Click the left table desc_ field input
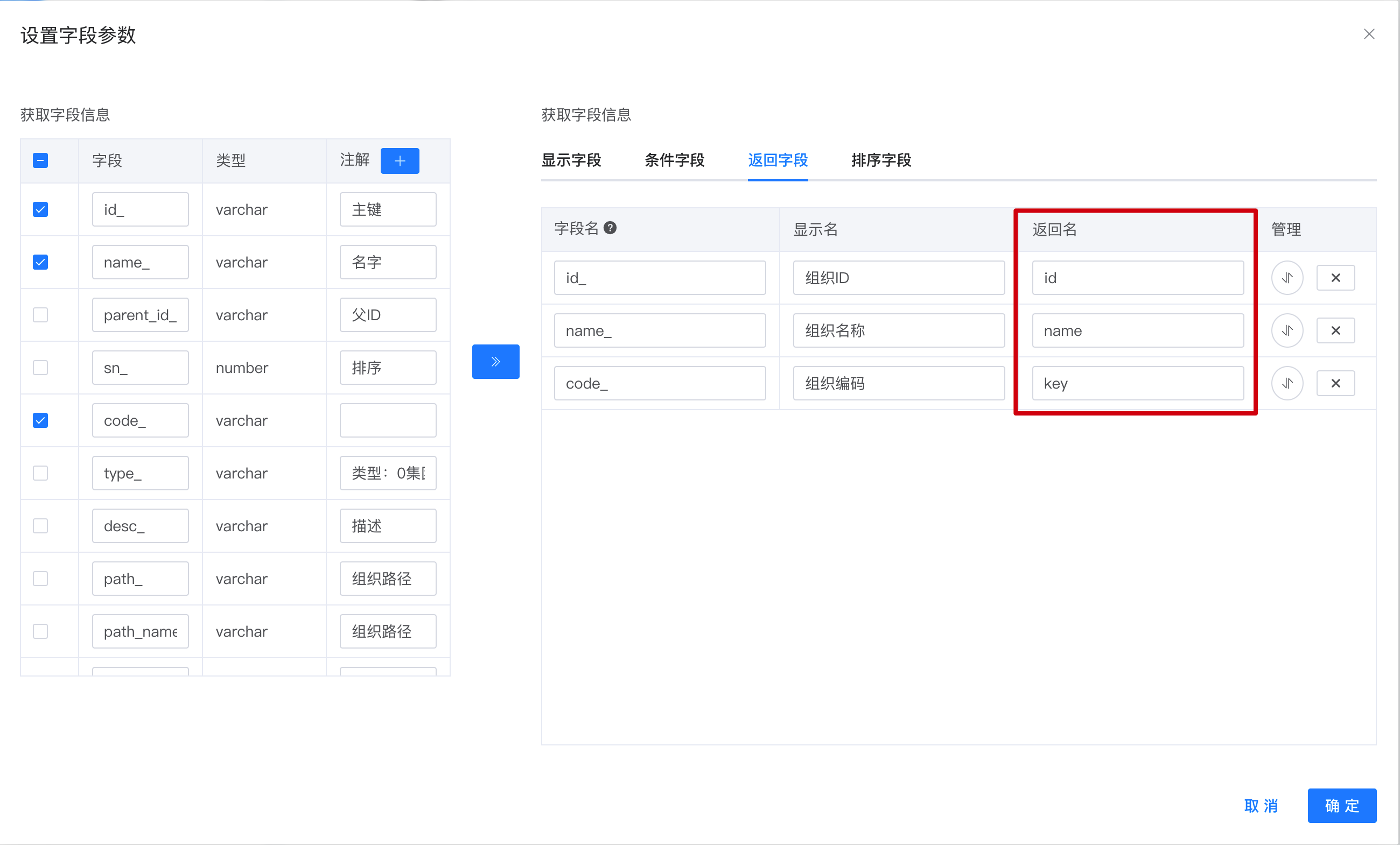This screenshot has width=1400, height=845. coord(141,526)
